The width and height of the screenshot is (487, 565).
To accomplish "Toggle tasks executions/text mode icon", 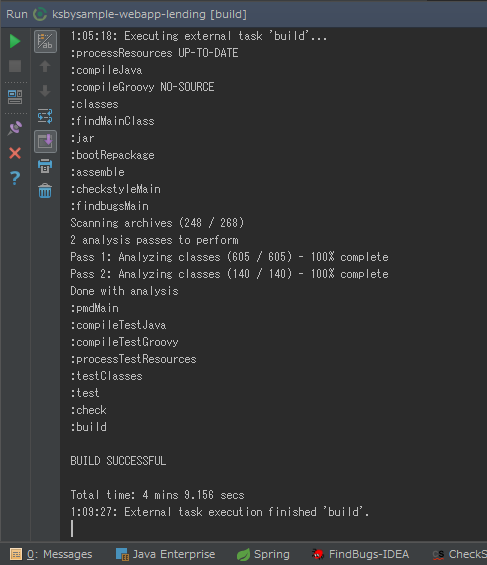I will point(45,41).
